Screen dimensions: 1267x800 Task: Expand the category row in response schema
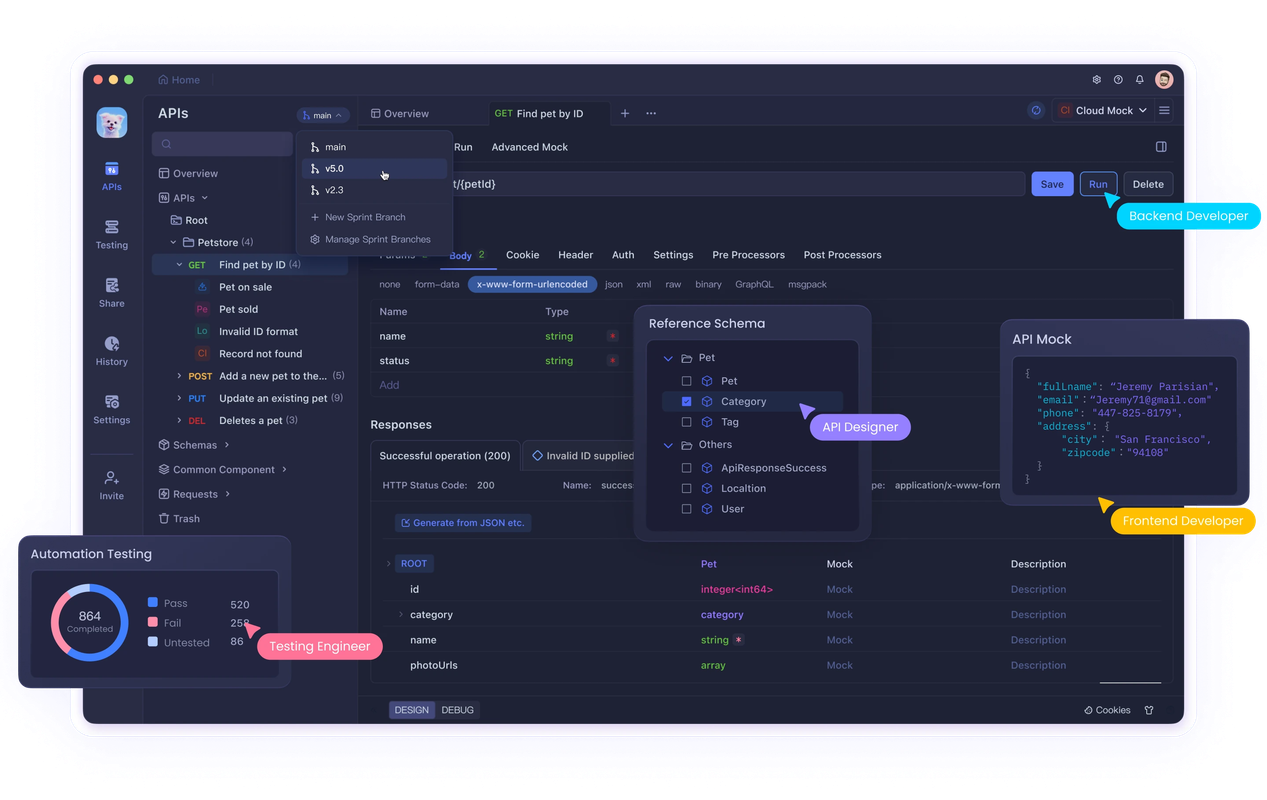(x=401, y=614)
